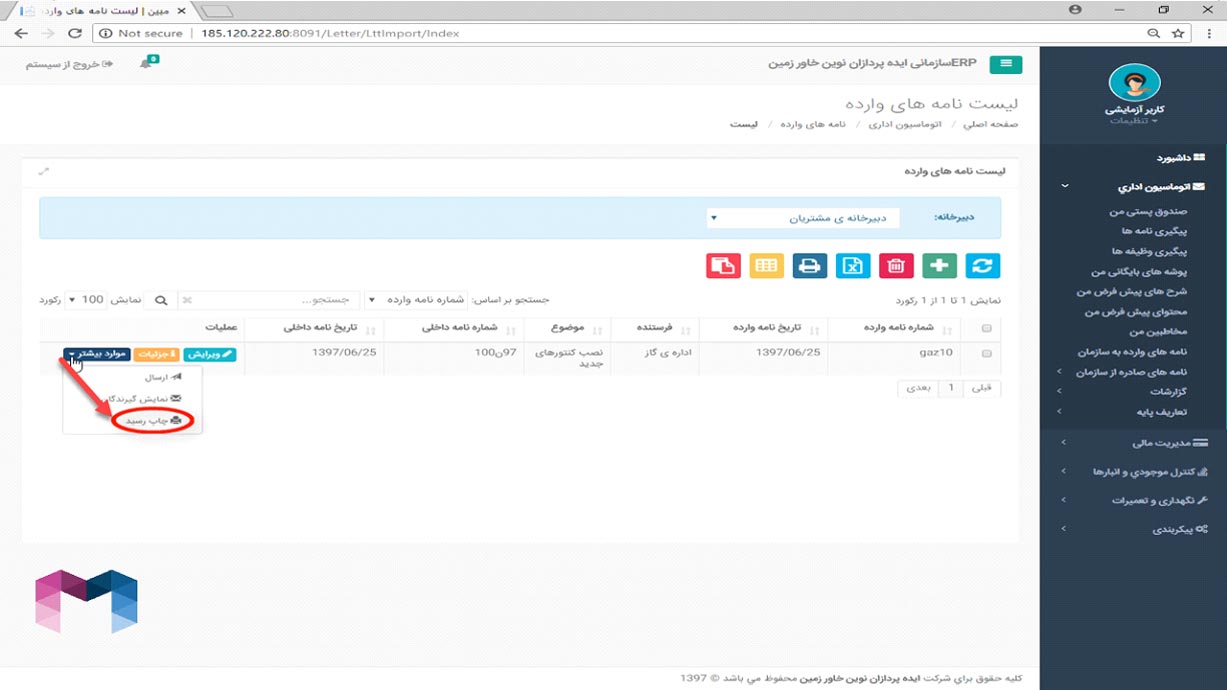Click the search magnifier button
The image size is (1227, 690).
point(160,300)
